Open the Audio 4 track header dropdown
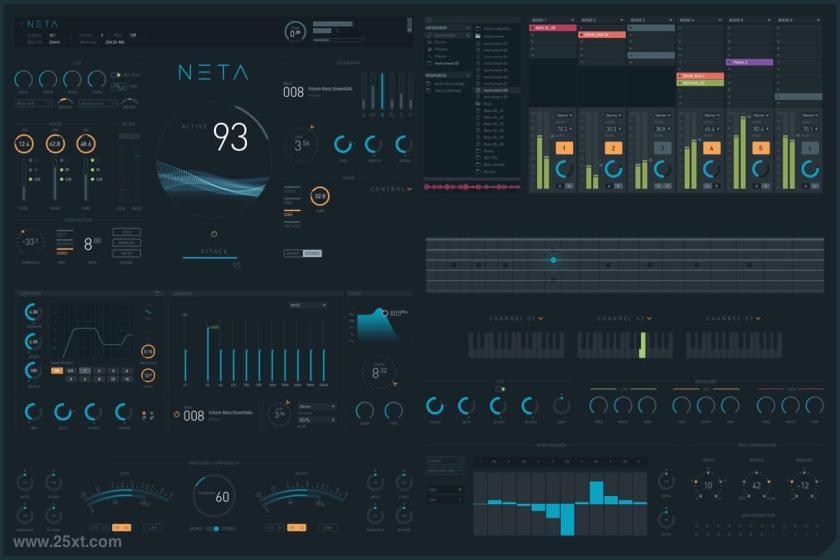 (x=720, y=20)
